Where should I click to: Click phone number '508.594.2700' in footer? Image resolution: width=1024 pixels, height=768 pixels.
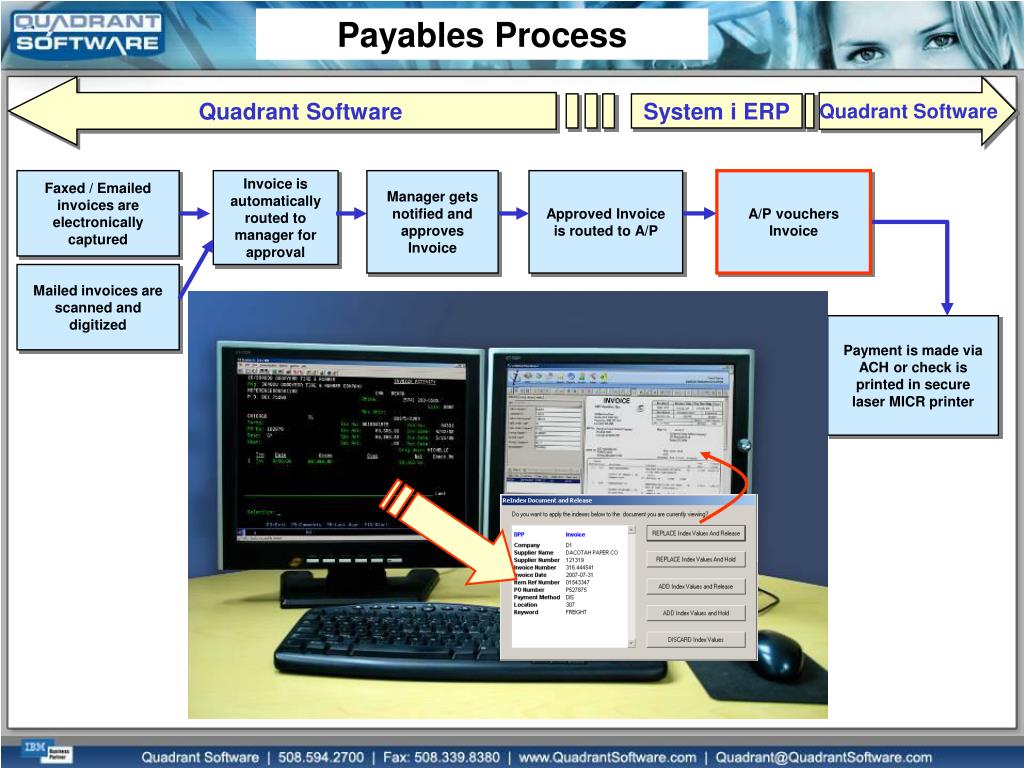point(321,758)
